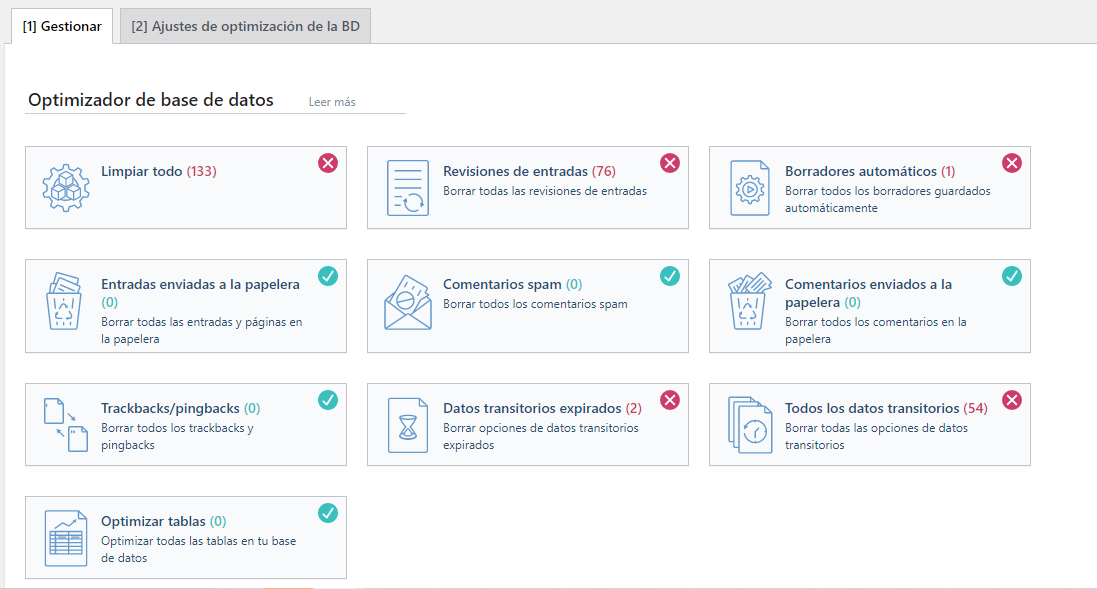Switch to the Ajustes de optimización tab

click(245, 26)
